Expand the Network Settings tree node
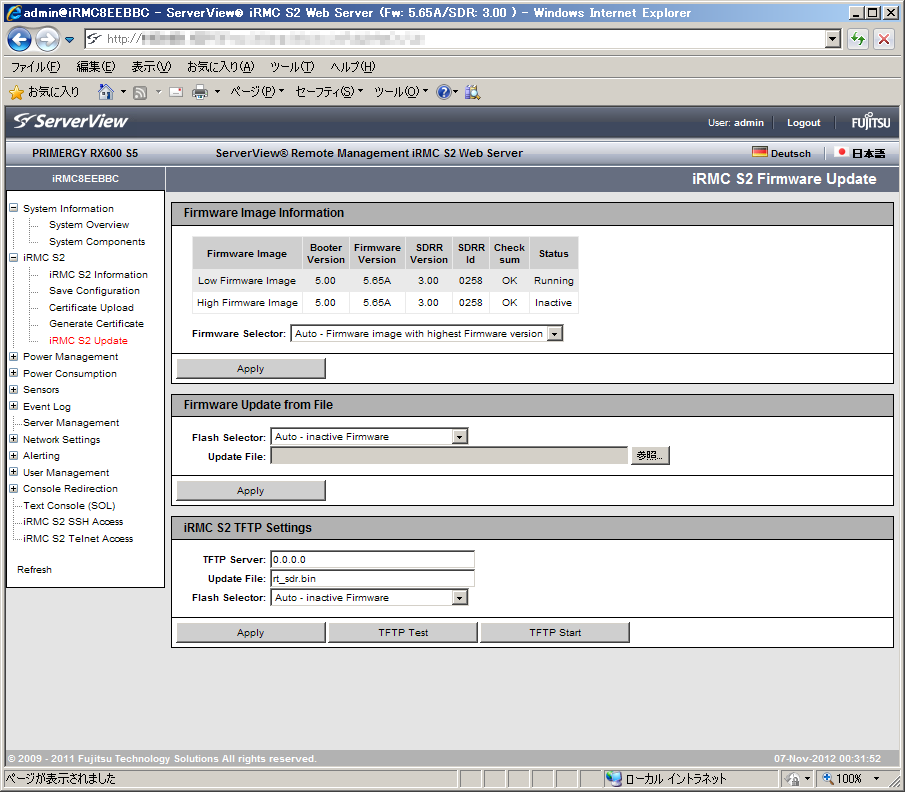This screenshot has width=905, height=792. (x=14, y=440)
